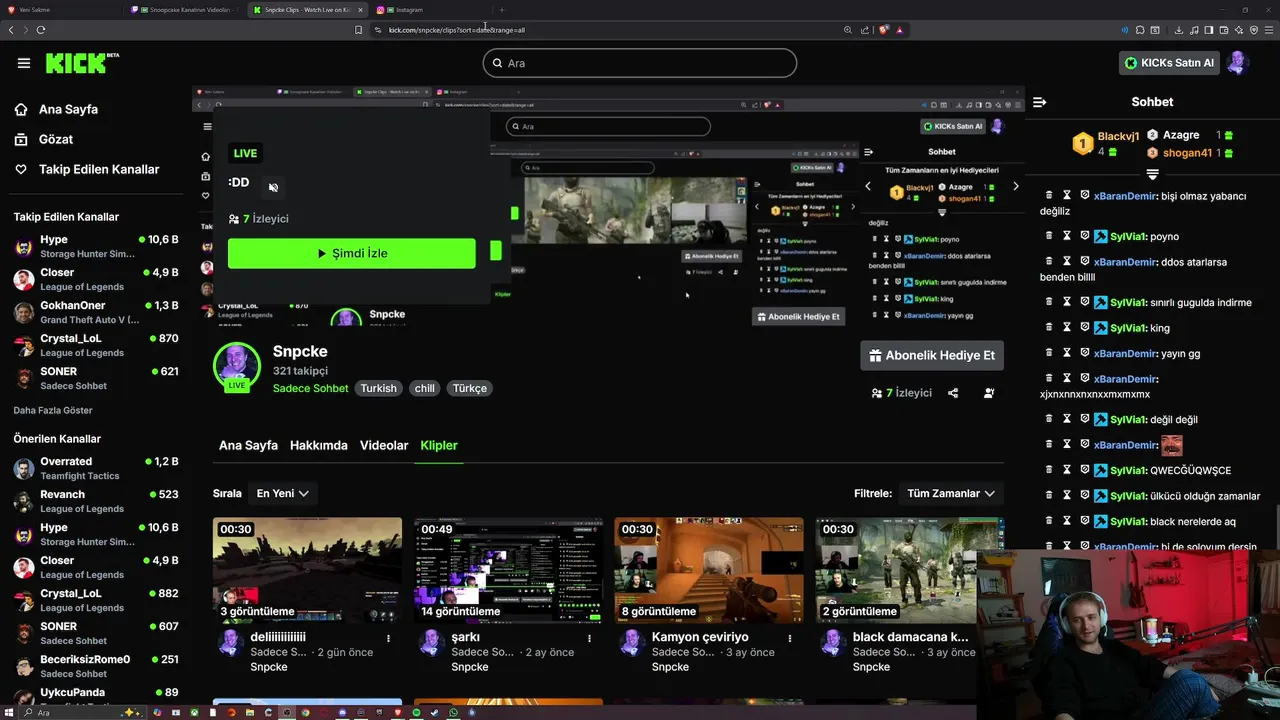Click the follow user icon beside share

pyautogui.click(x=989, y=393)
